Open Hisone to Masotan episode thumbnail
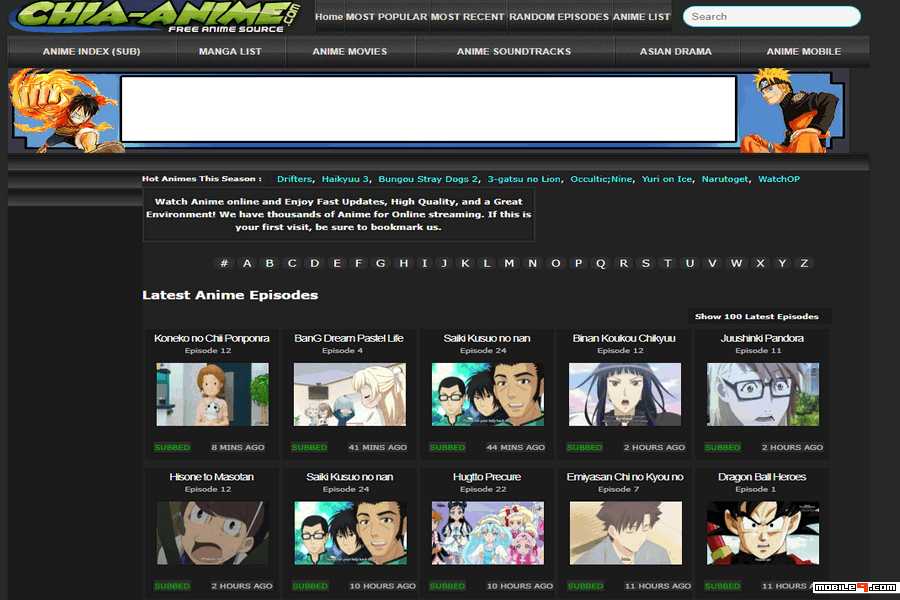This screenshot has height=600, width=900. pyautogui.click(x=212, y=533)
